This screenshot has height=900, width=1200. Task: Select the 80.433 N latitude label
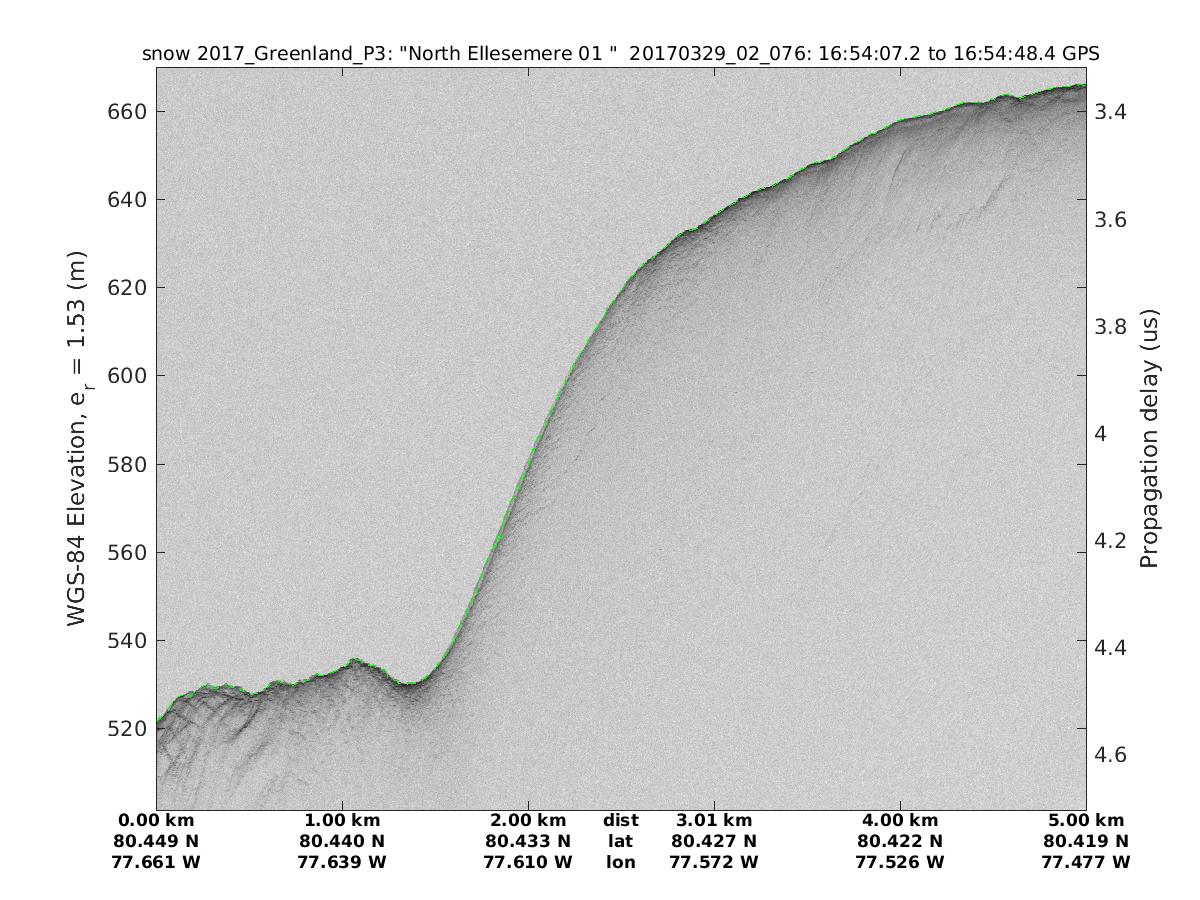(x=528, y=841)
